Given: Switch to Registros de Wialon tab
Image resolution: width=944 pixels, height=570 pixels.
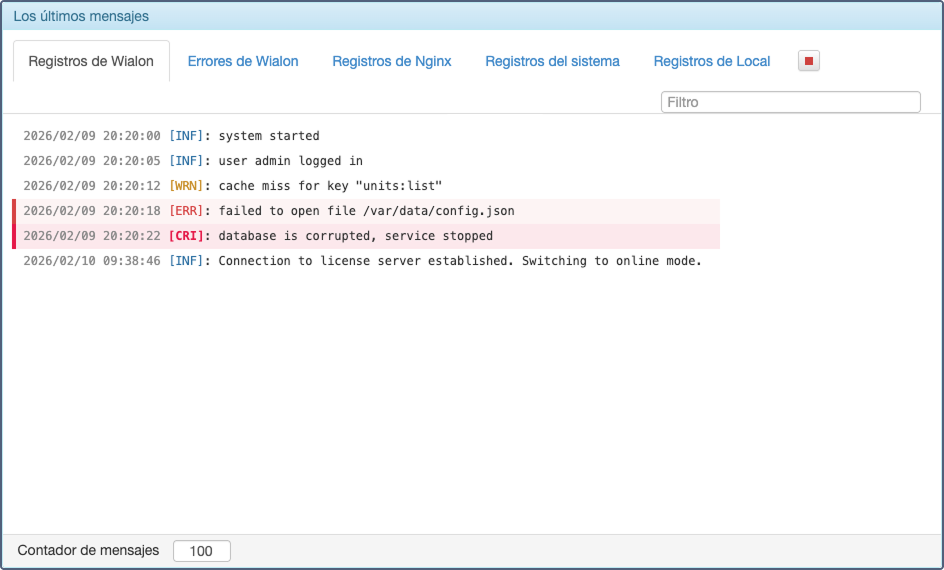Looking at the screenshot, I should (x=91, y=61).
